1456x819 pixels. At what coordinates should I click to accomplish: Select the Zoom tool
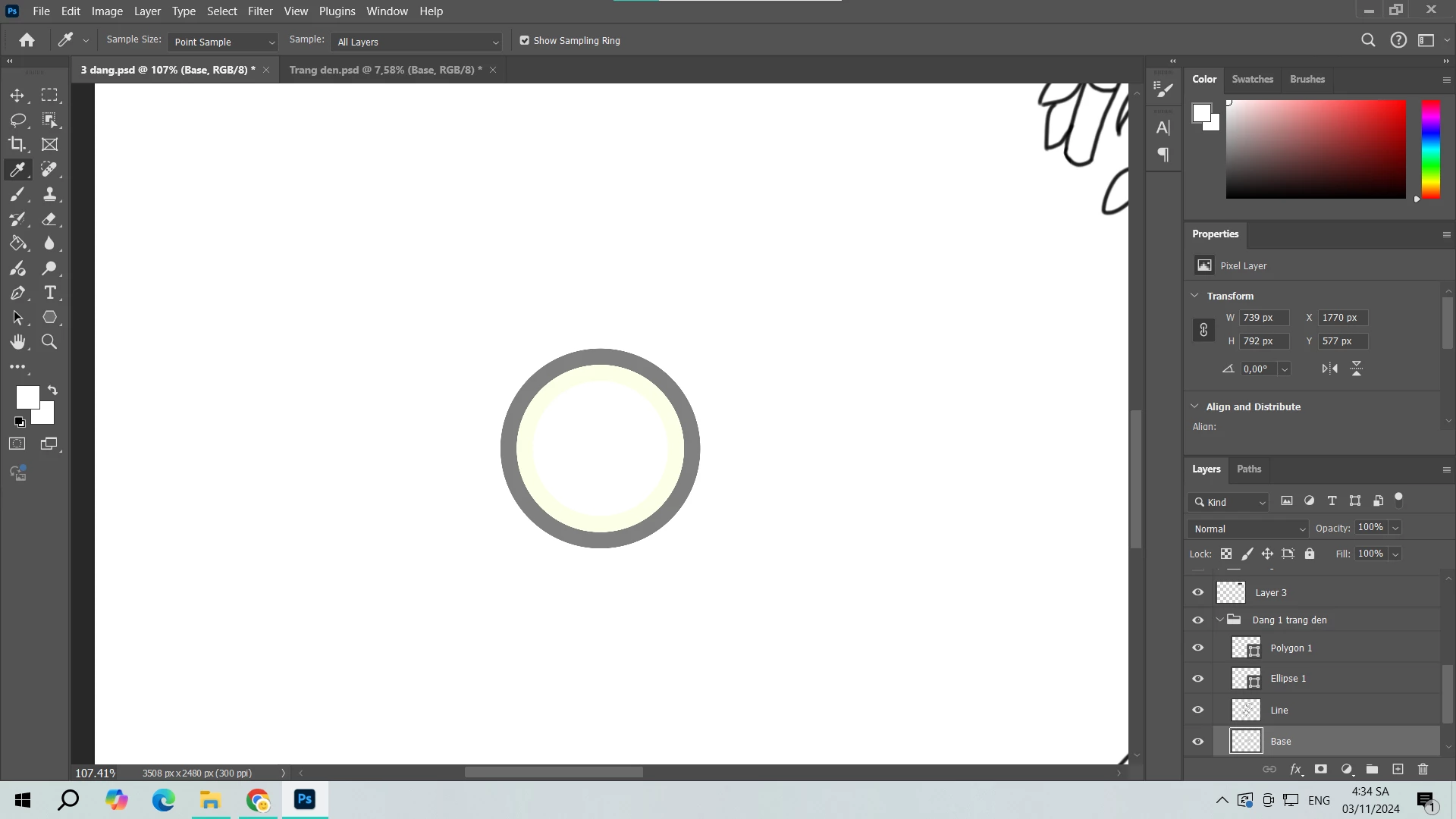click(x=49, y=342)
